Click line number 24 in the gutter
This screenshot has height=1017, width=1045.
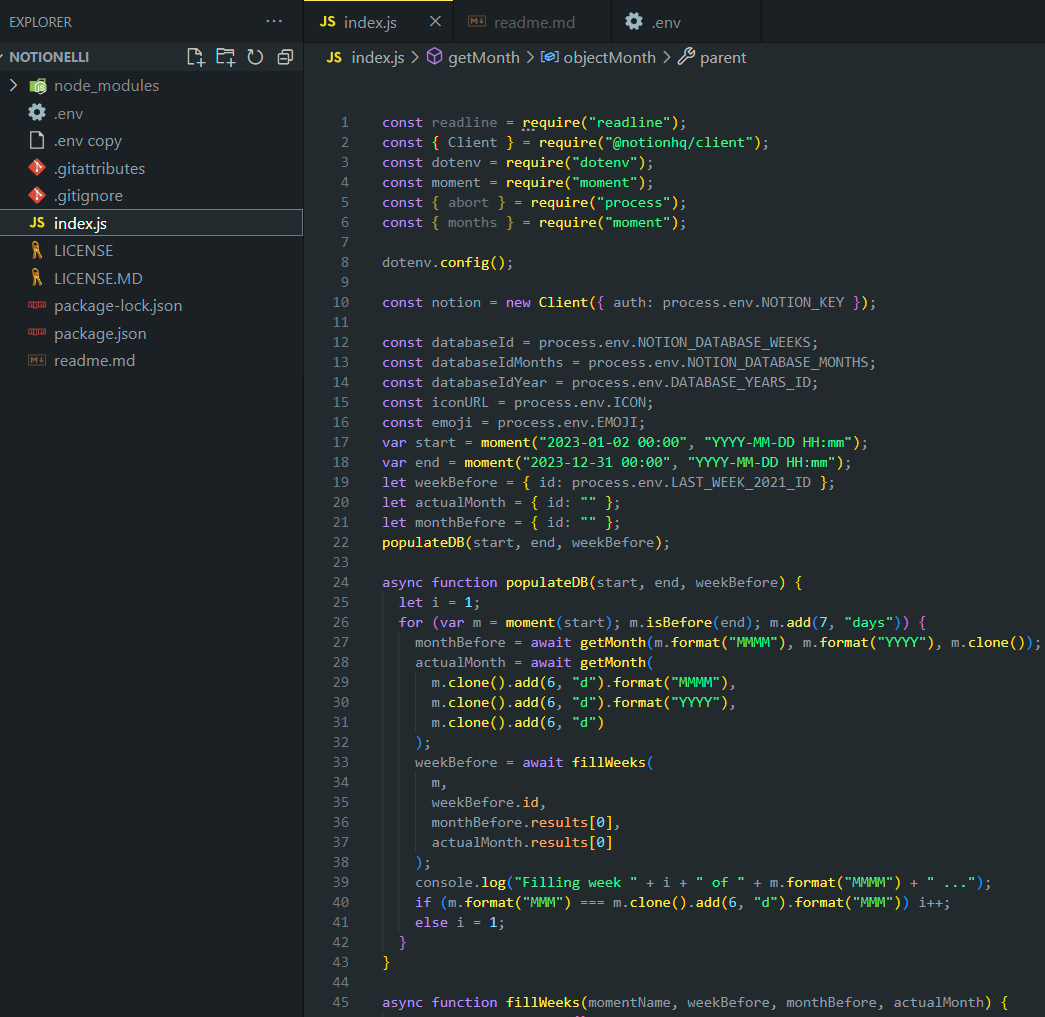pyautogui.click(x=341, y=582)
